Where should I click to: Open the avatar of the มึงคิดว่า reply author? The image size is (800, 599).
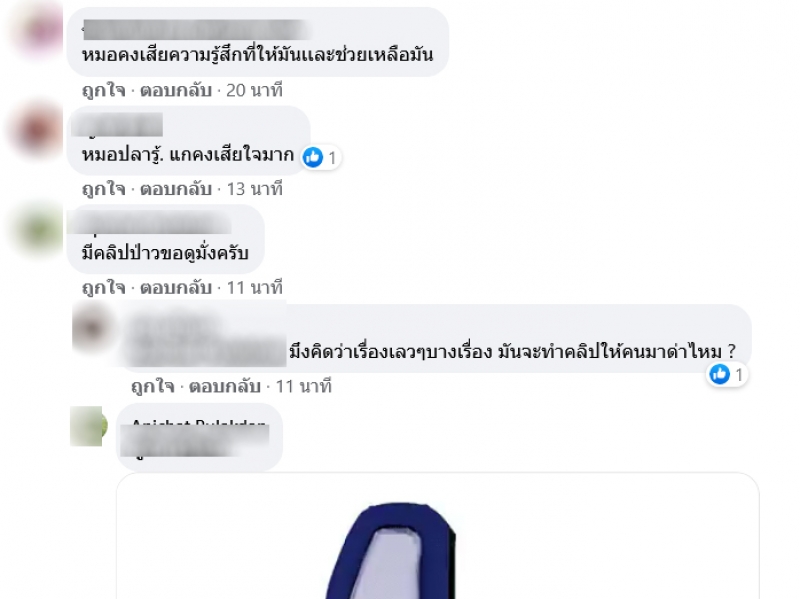pos(93,328)
